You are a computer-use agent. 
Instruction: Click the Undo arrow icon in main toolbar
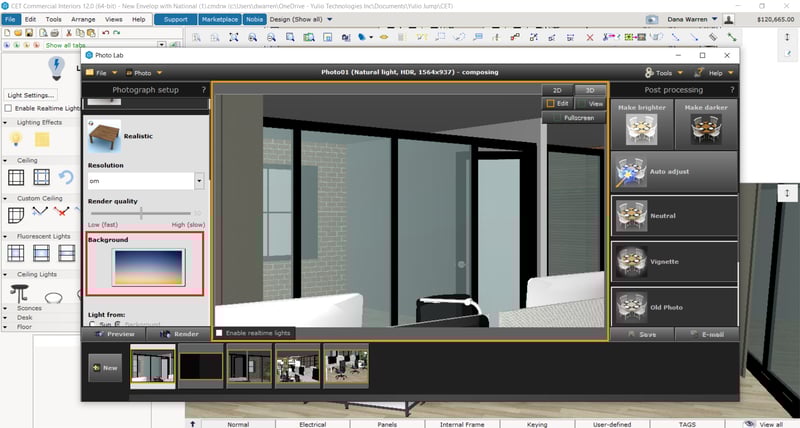[106, 33]
